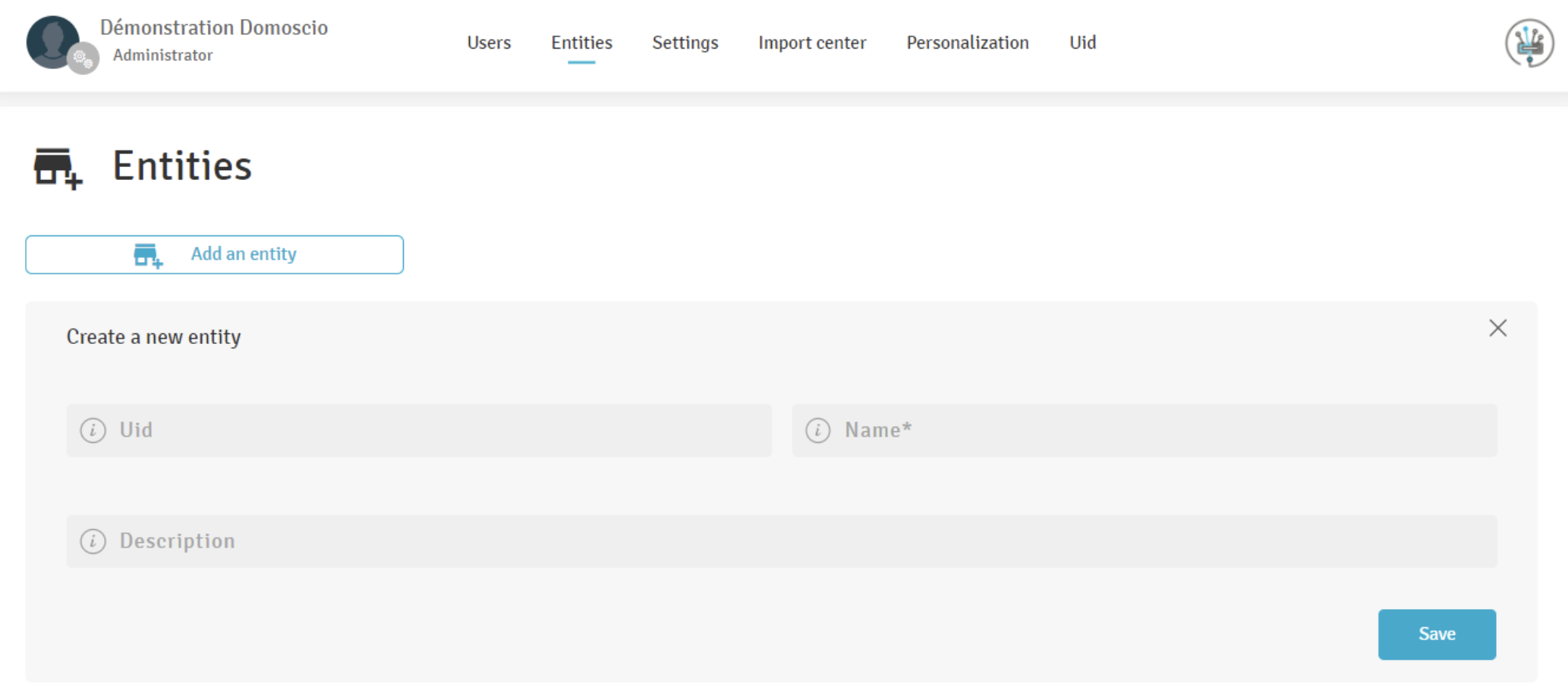The width and height of the screenshot is (1568, 688).
Task: Select the Entities navigation tab
Action: pyautogui.click(x=581, y=43)
